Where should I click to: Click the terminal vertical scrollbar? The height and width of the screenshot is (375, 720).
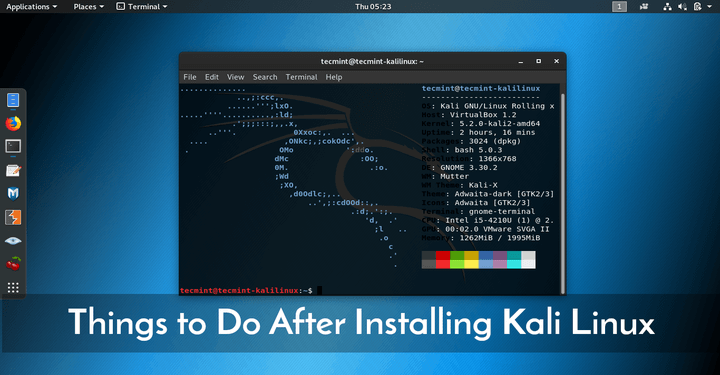pyautogui.click(x=562, y=193)
